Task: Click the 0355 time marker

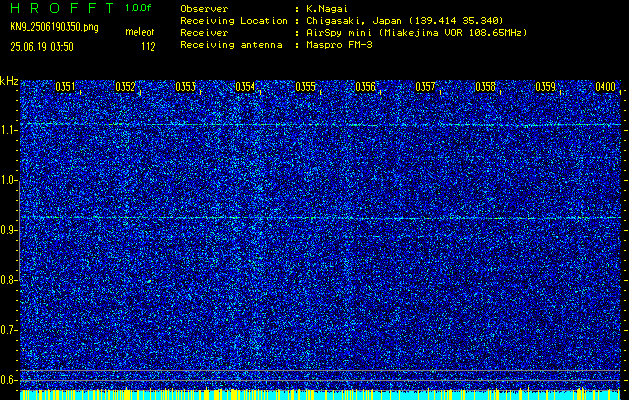Action: pyautogui.click(x=305, y=87)
